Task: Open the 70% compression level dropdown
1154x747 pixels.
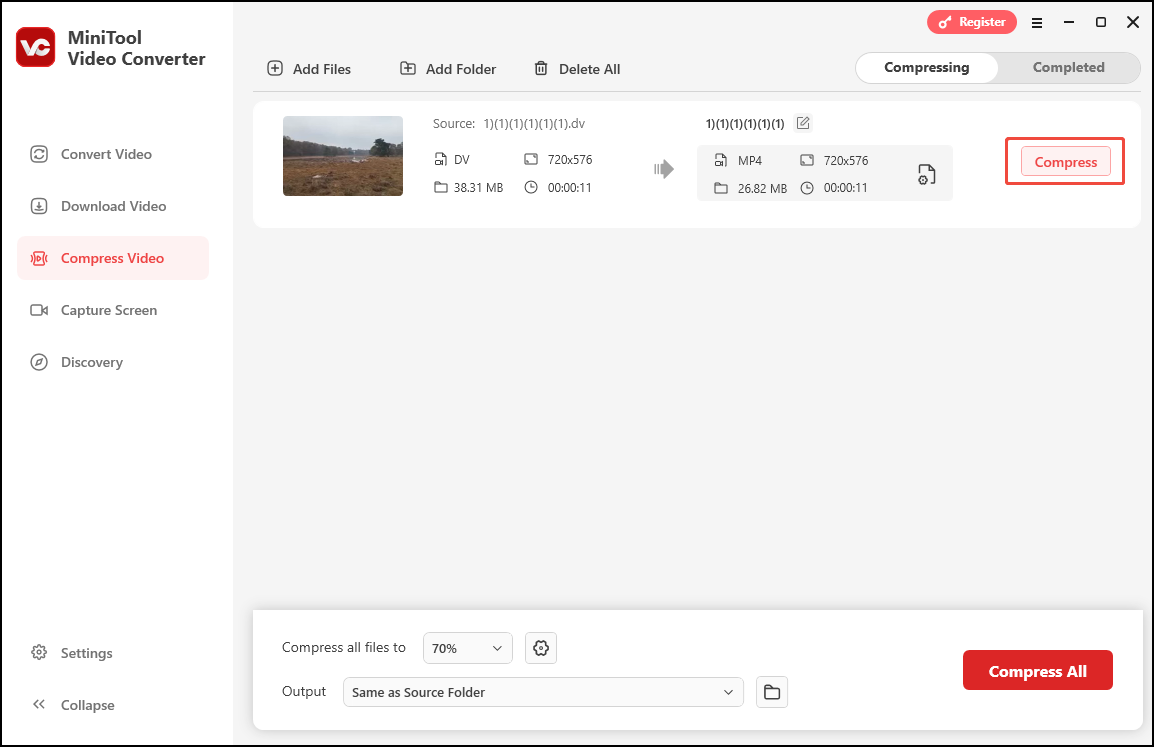Action: pos(467,648)
